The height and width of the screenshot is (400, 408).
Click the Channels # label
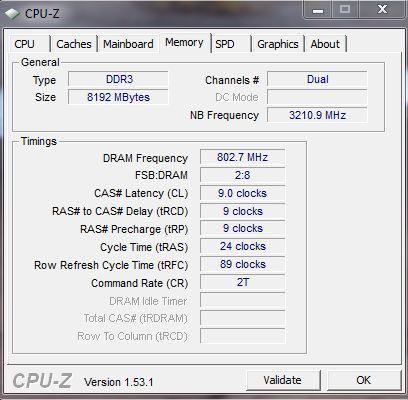point(232,80)
